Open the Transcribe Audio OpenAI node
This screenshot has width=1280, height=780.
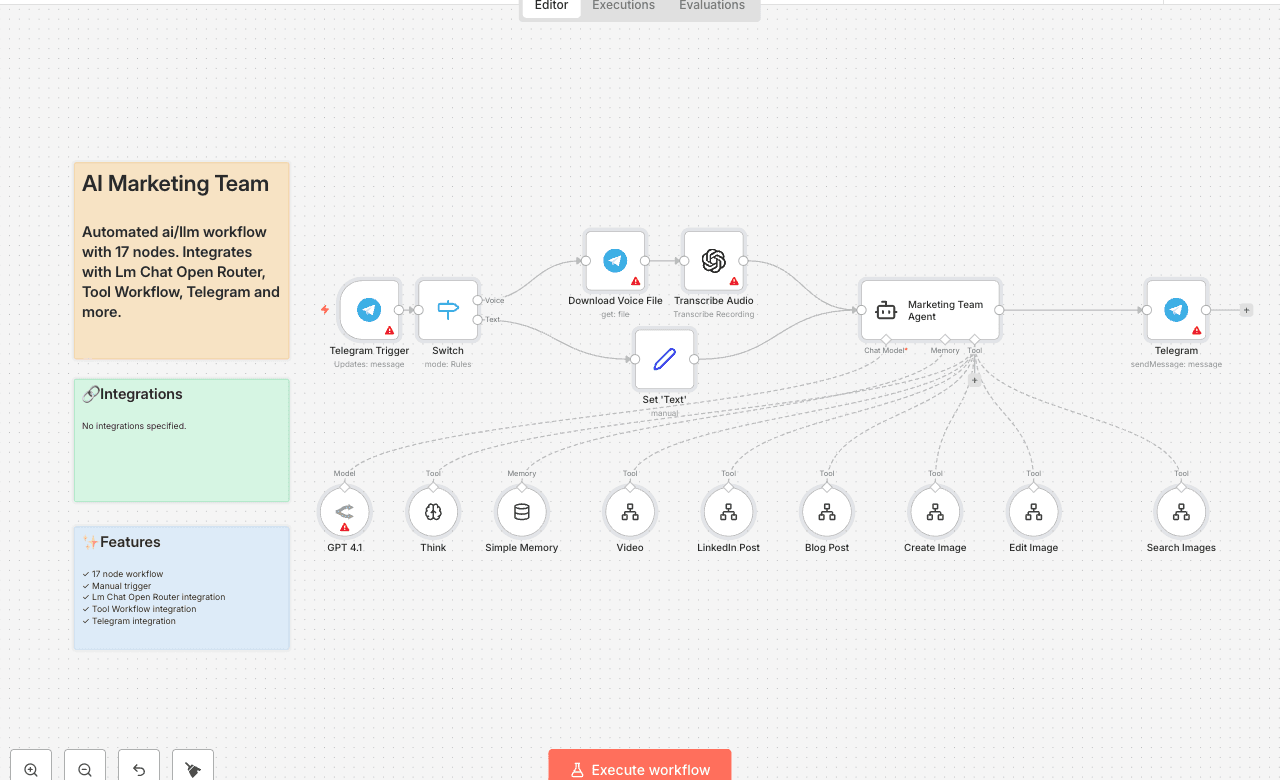coord(713,261)
